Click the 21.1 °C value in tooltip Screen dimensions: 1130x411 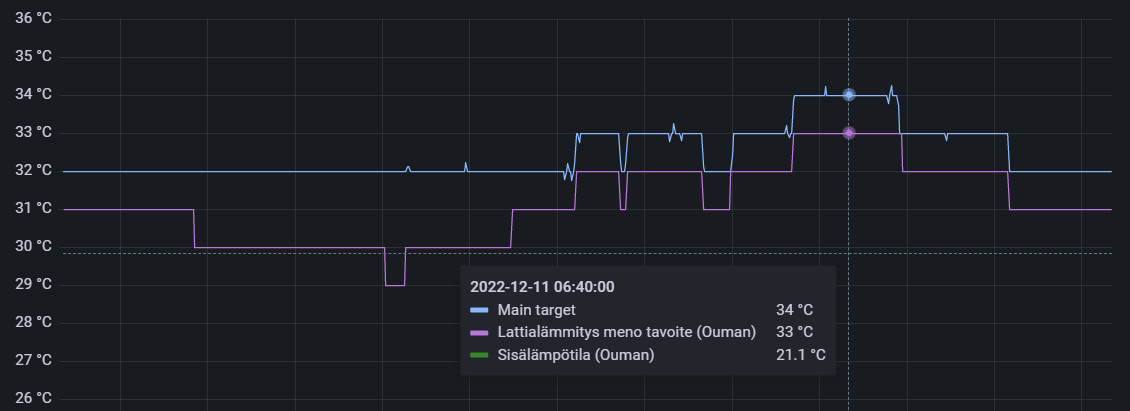801,355
